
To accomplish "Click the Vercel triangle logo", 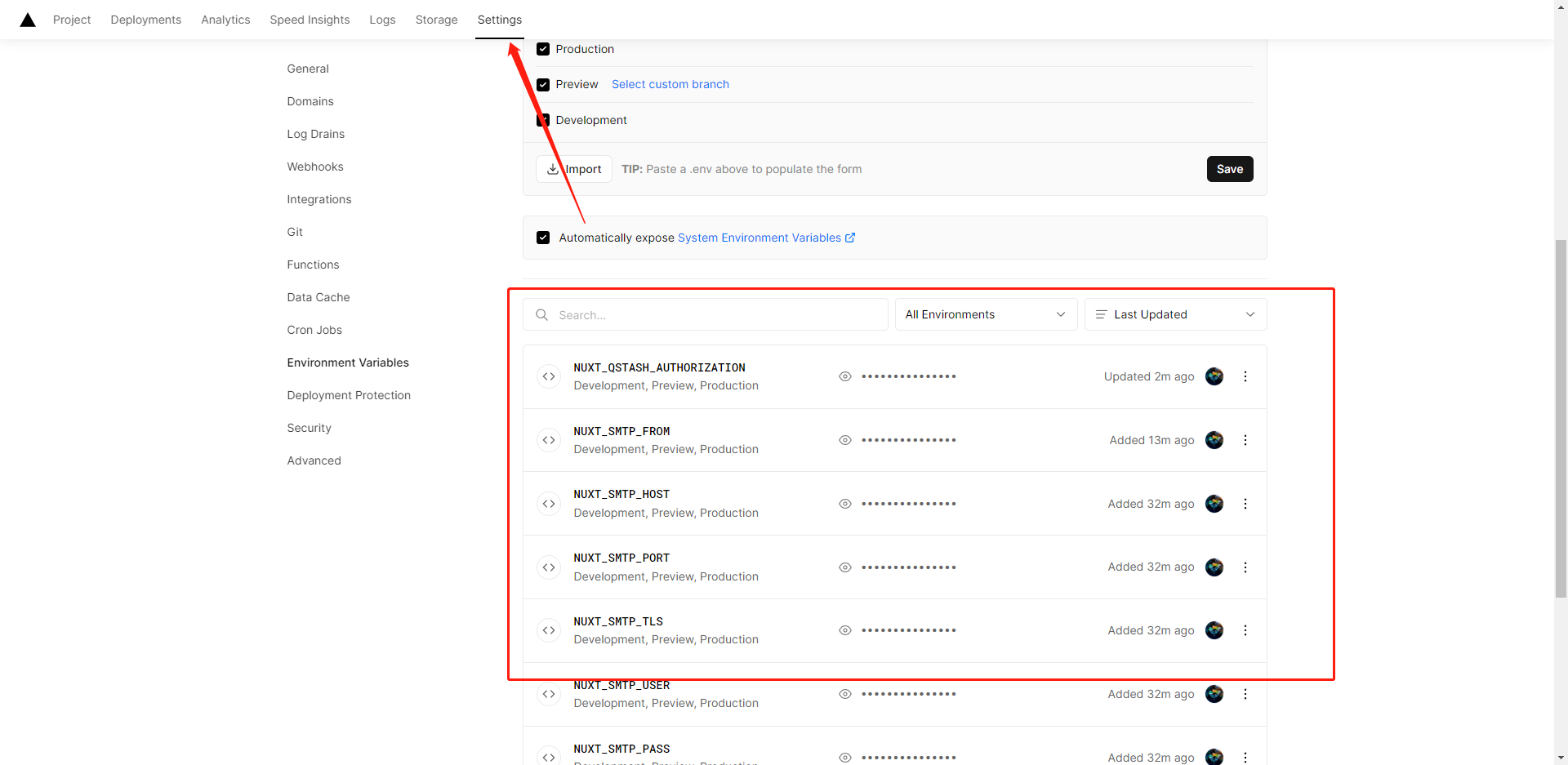I will coord(28,20).
